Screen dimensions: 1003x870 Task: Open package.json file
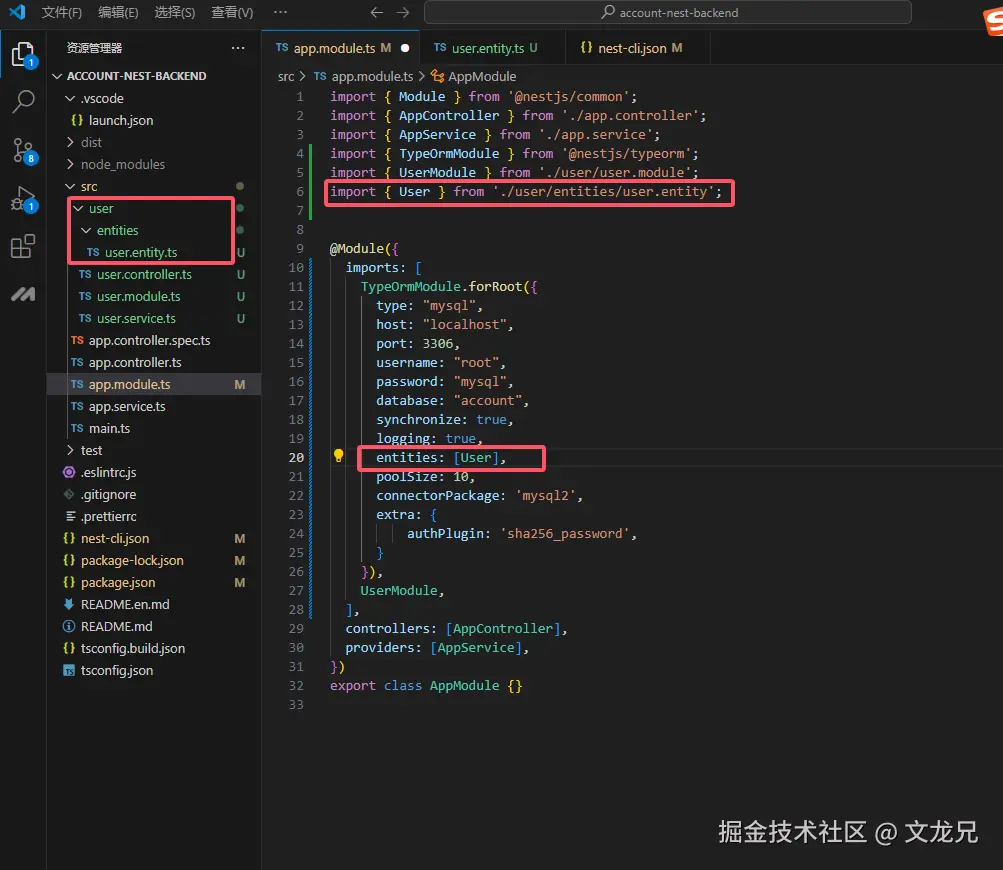(154, 582)
